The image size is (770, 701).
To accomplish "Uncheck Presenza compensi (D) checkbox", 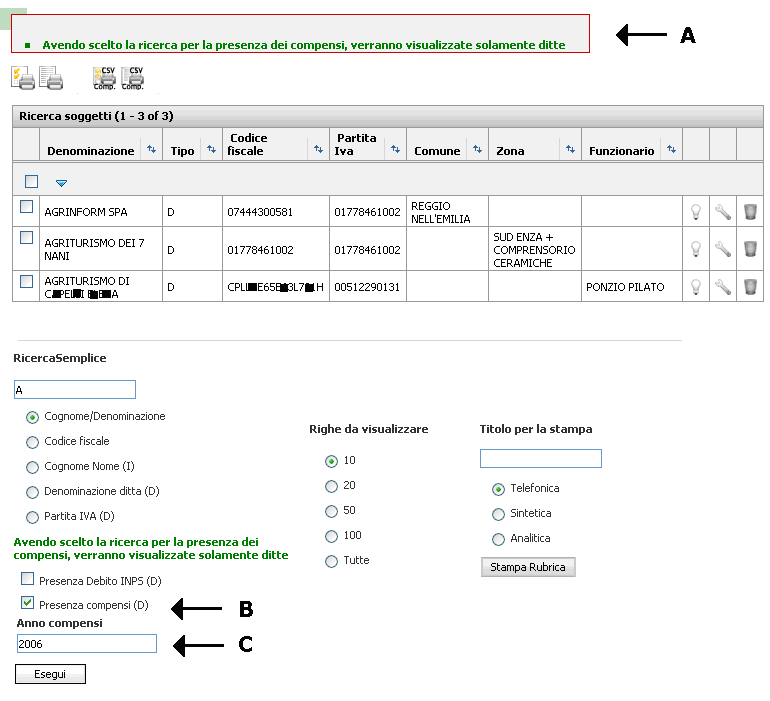I will coord(28,602).
